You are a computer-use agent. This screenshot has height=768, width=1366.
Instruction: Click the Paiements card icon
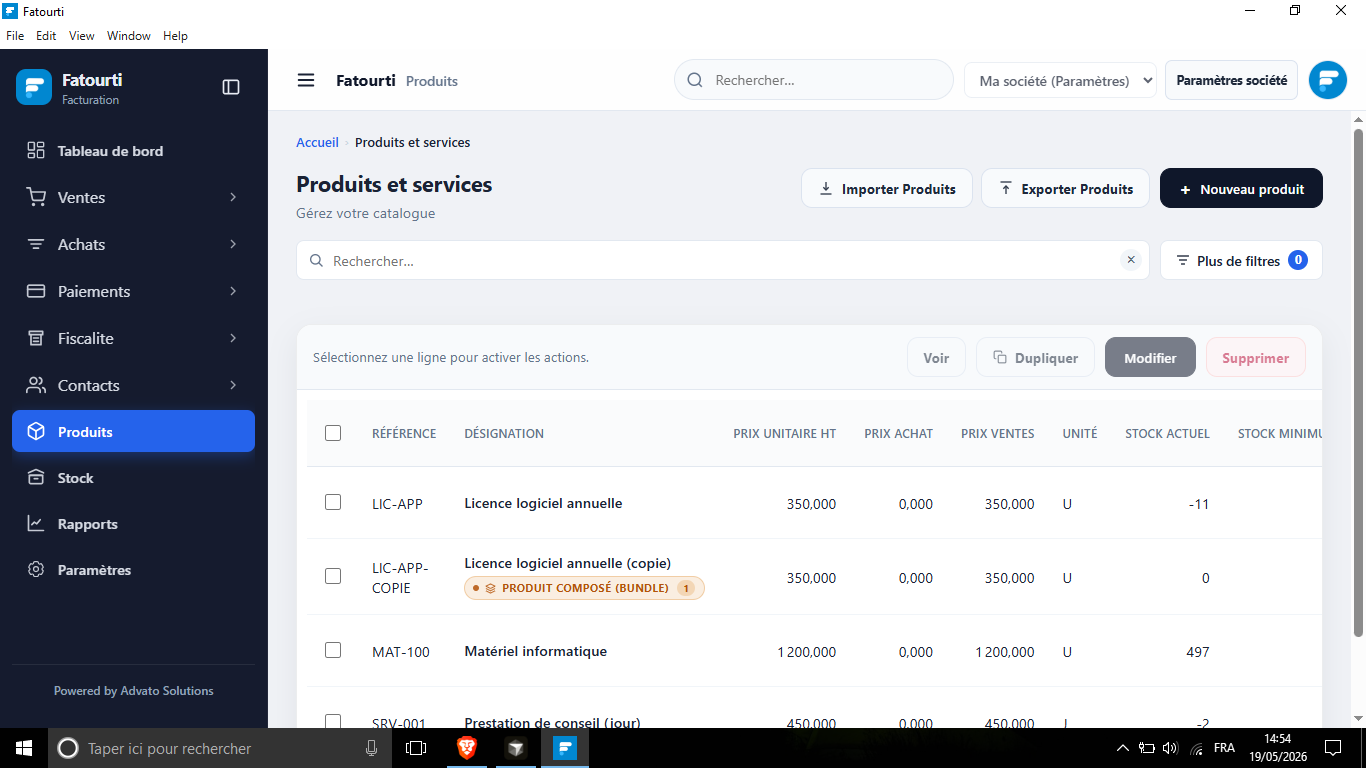36,291
